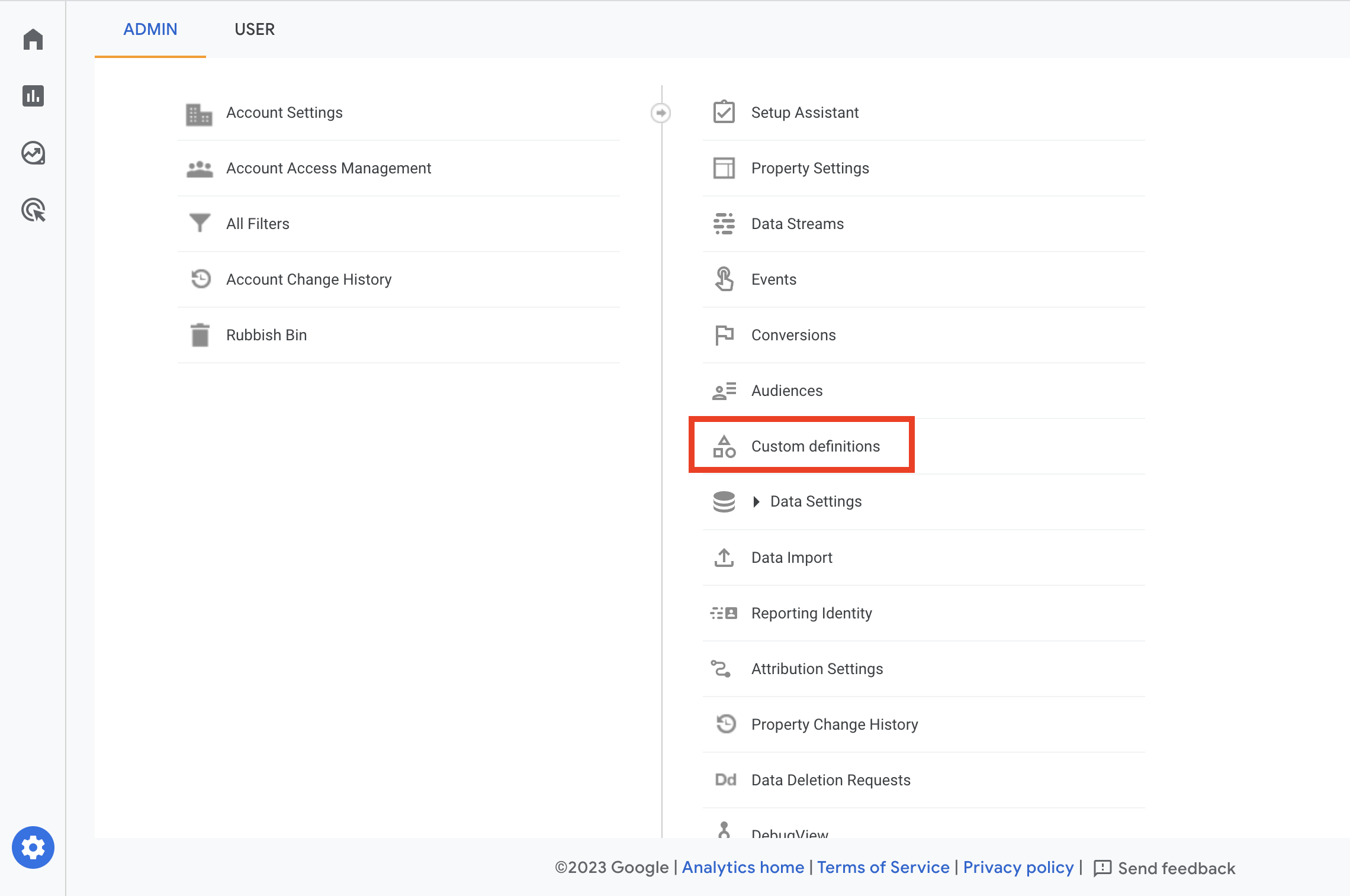Click the blue Admin gear icon
The image size is (1350, 896).
point(33,847)
